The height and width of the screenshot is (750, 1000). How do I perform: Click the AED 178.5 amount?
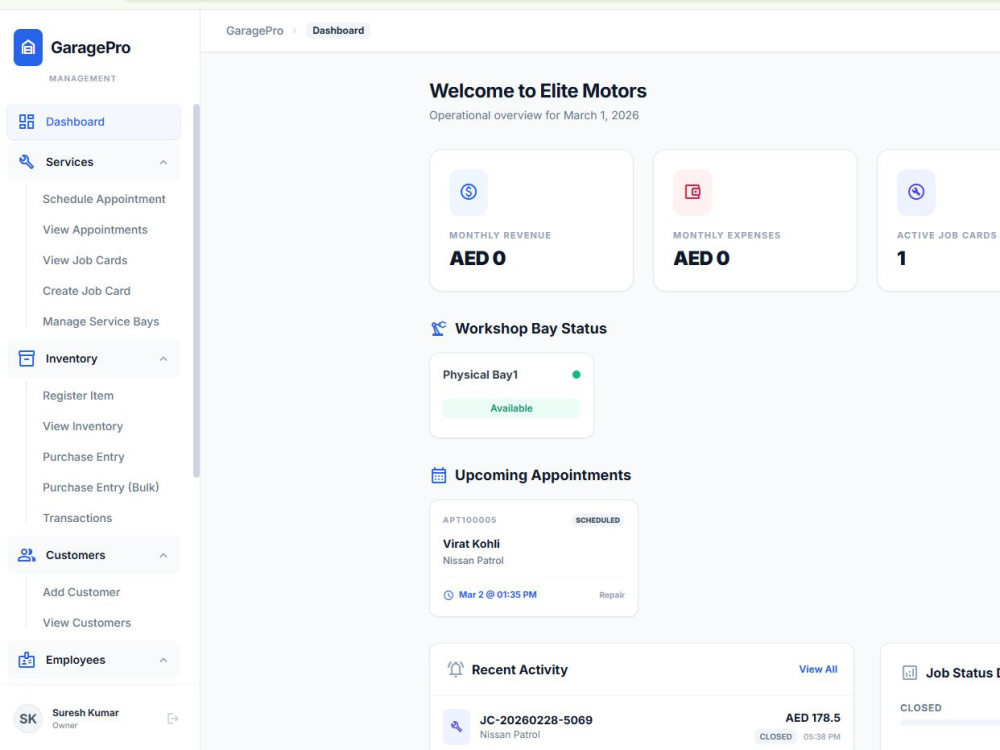812,718
